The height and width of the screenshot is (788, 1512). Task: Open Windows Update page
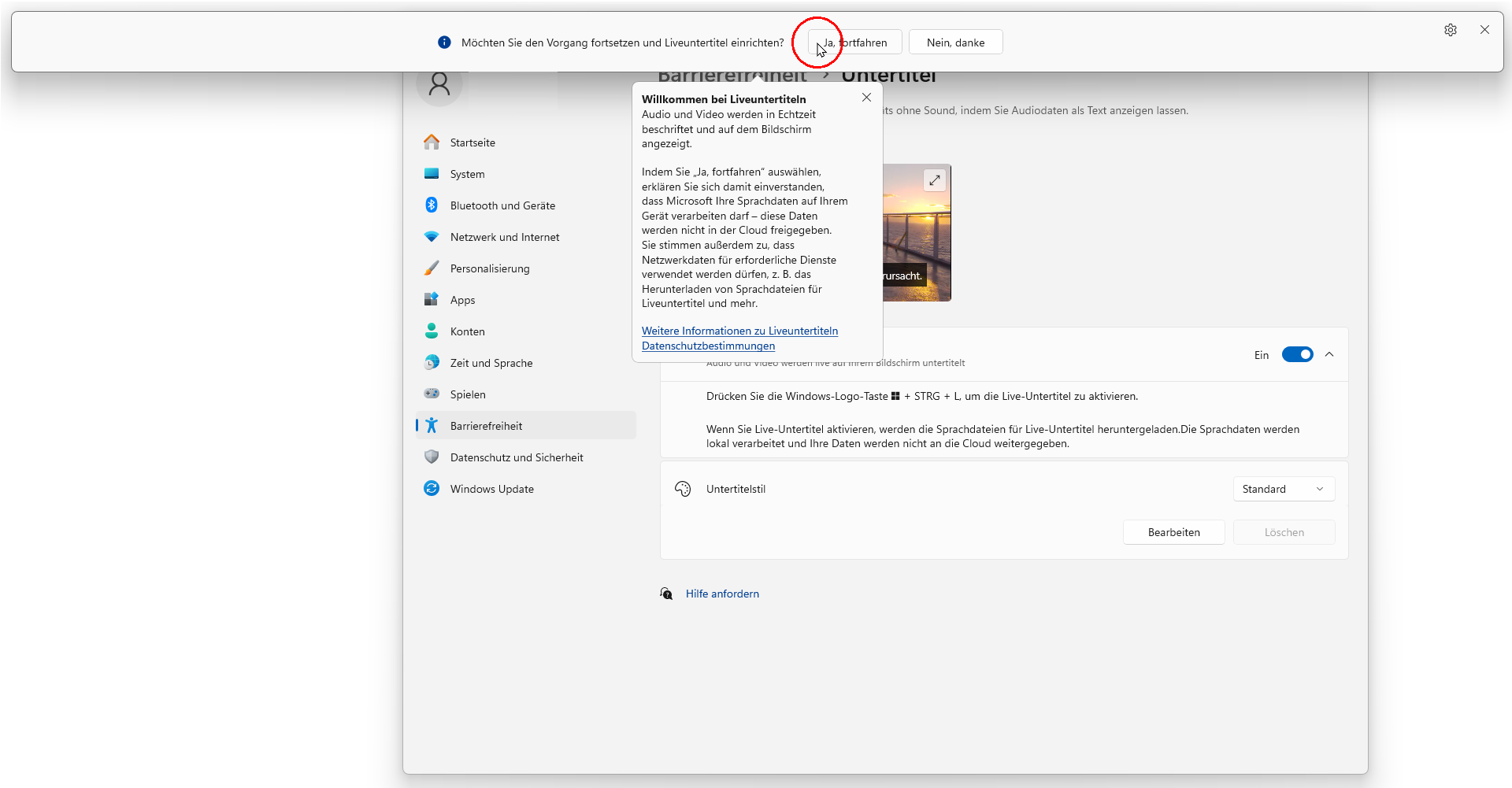[x=526, y=489]
